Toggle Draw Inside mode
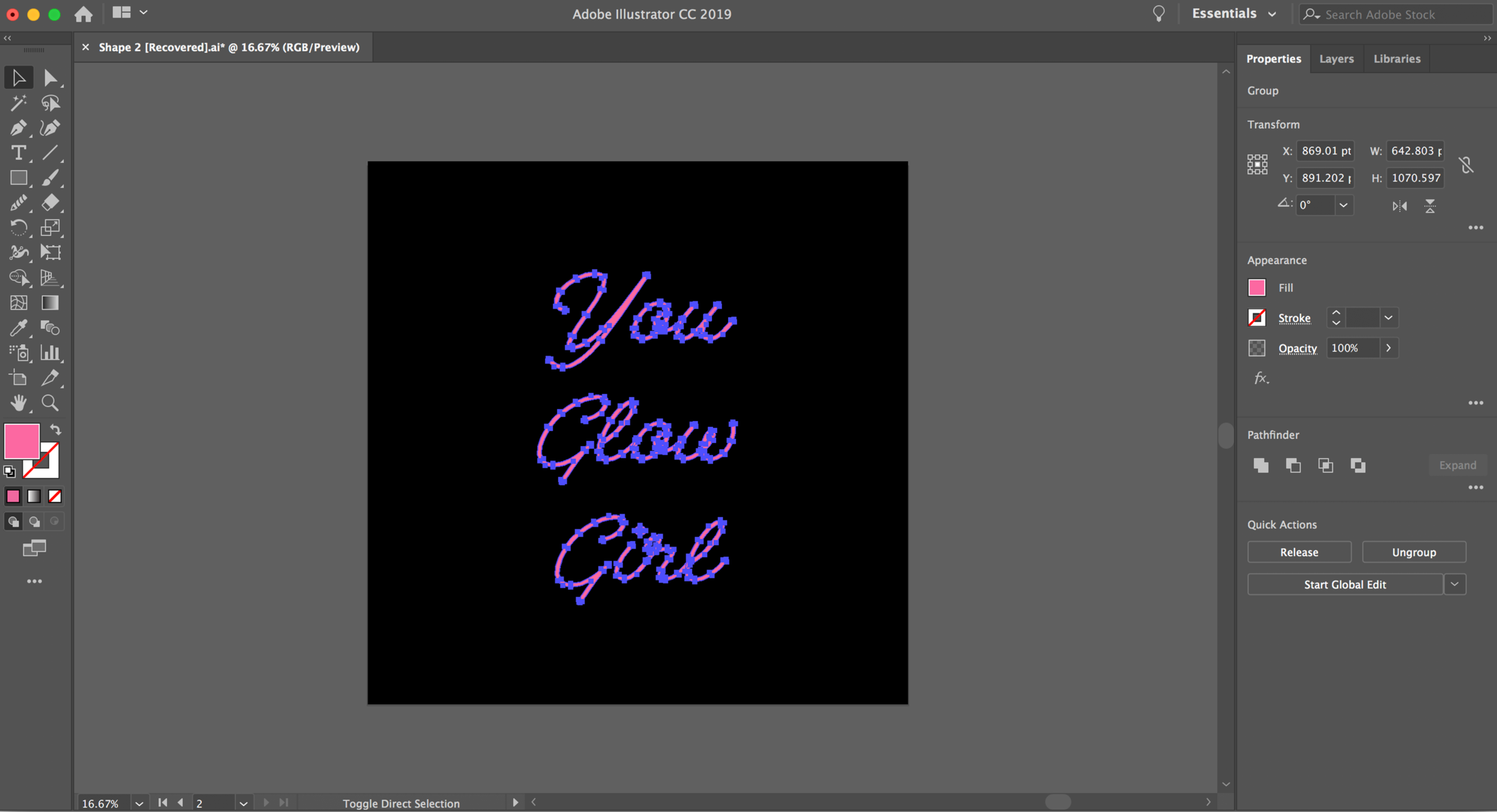The image size is (1497, 812). point(54,522)
